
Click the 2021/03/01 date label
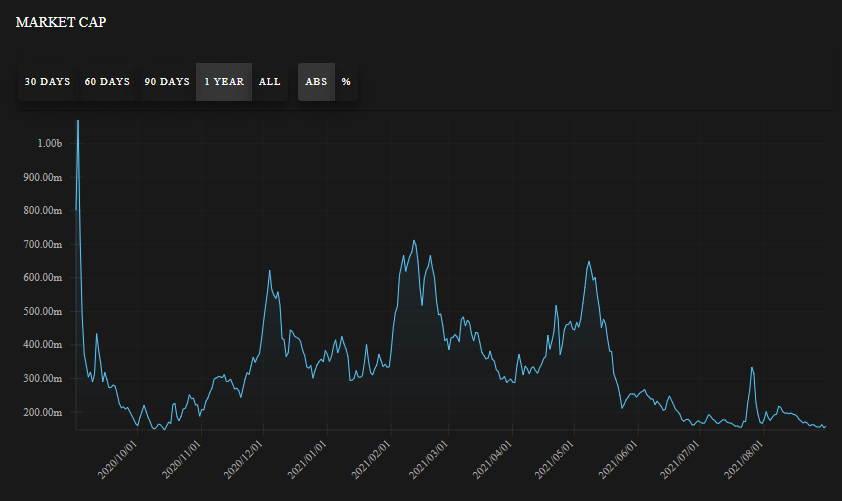point(429,460)
